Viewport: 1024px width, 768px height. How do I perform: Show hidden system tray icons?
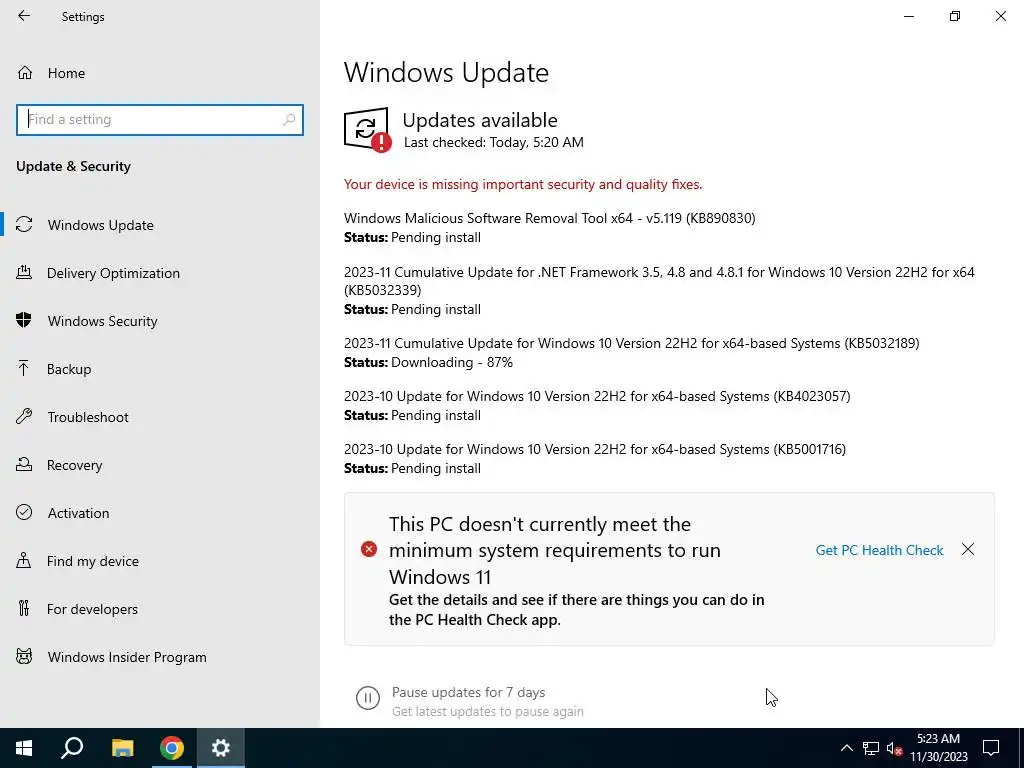point(846,748)
